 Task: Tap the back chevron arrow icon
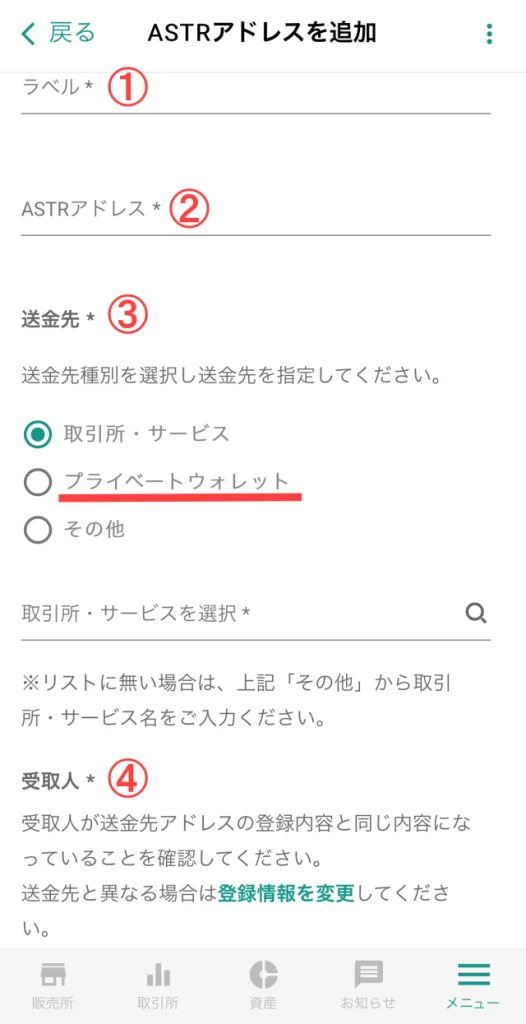click(28, 34)
